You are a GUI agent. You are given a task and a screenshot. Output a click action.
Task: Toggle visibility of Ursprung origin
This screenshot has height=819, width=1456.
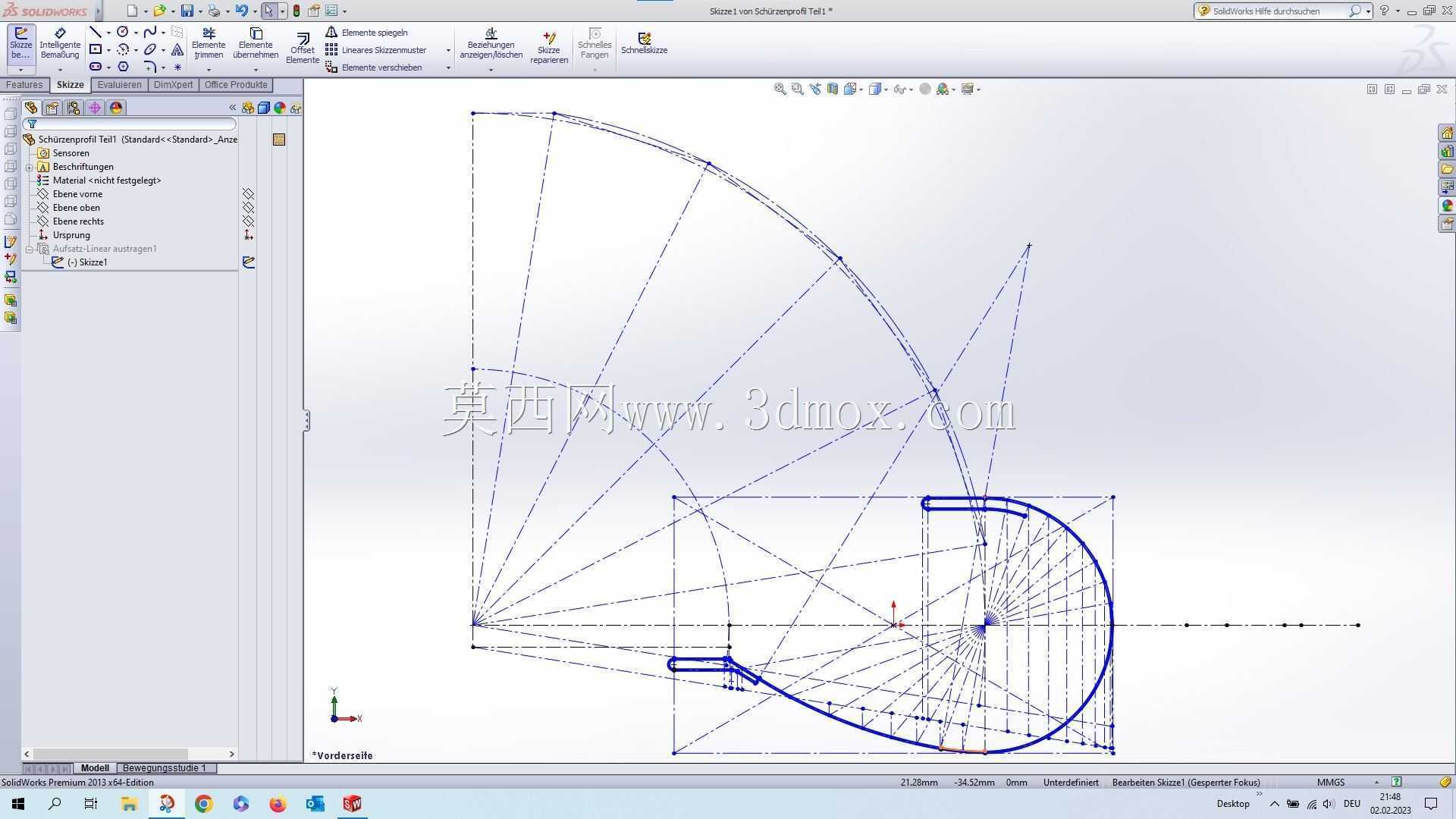tap(248, 235)
